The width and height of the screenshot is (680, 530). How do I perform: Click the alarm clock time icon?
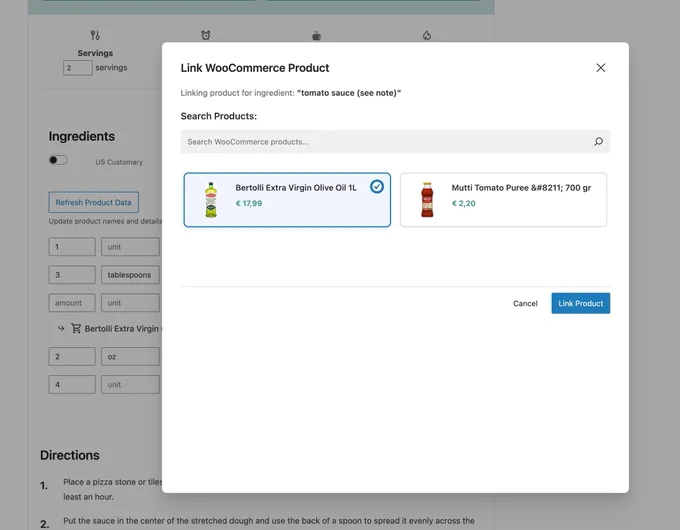click(206, 35)
